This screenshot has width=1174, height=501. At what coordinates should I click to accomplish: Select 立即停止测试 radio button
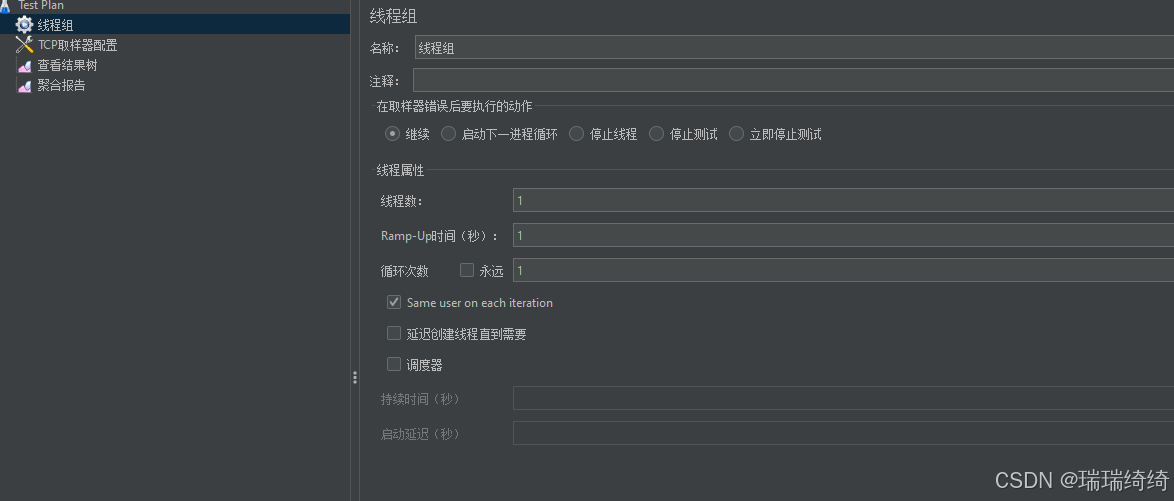tap(737, 134)
